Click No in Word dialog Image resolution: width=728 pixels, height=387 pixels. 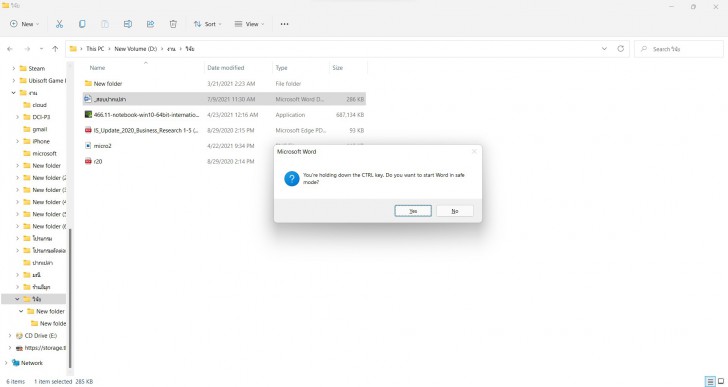[455, 211]
